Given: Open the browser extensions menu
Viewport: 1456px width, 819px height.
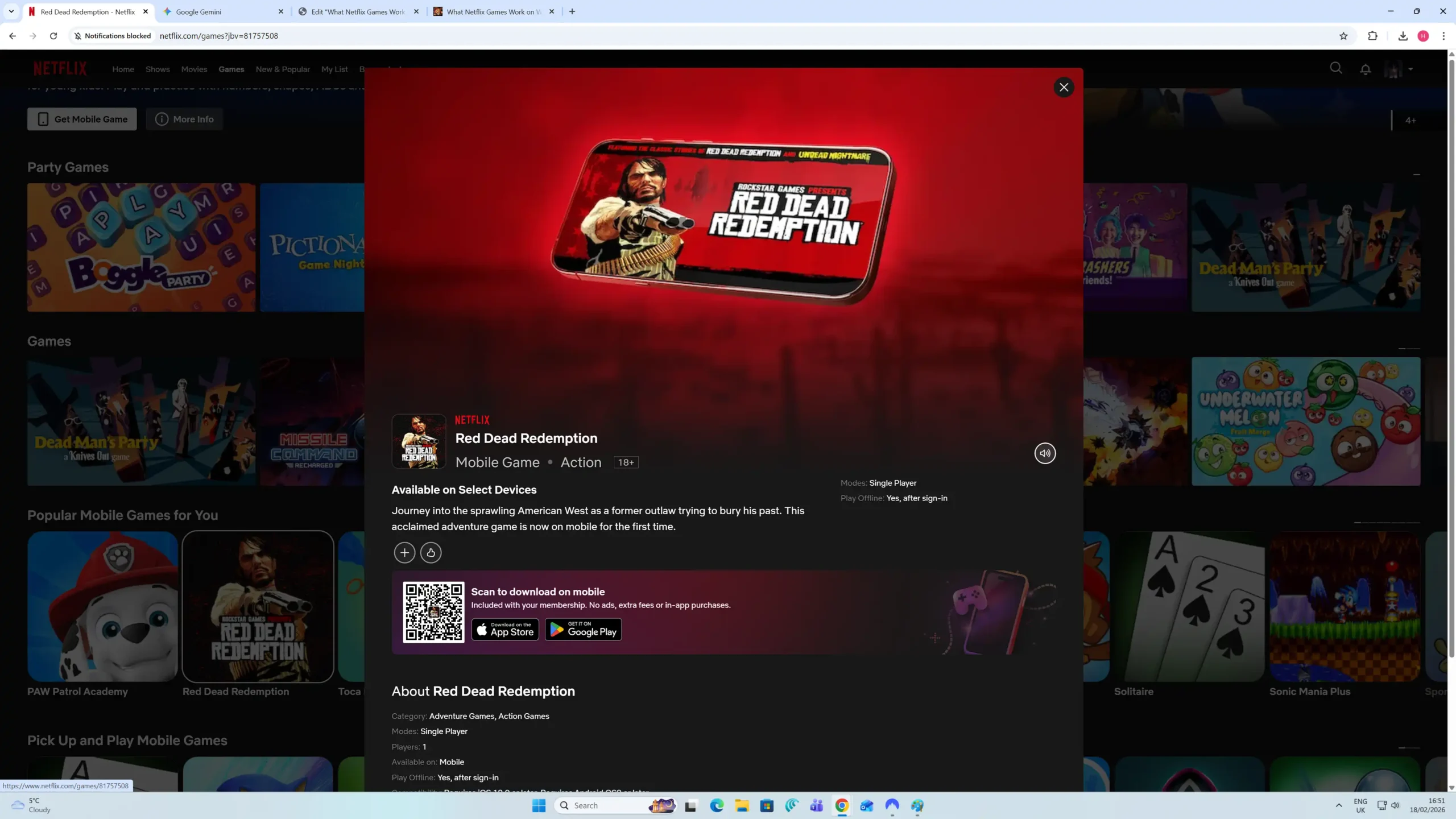Looking at the screenshot, I should click(1372, 35).
